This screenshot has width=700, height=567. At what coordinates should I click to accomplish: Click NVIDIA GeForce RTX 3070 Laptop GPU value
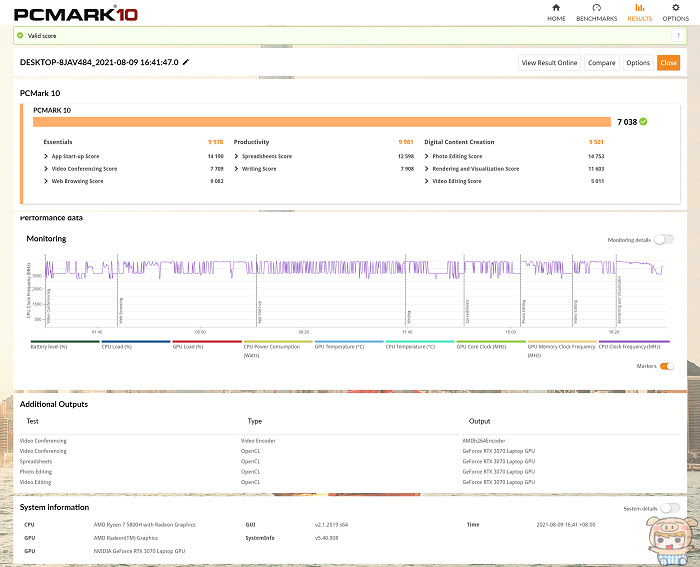click(139, 551)
